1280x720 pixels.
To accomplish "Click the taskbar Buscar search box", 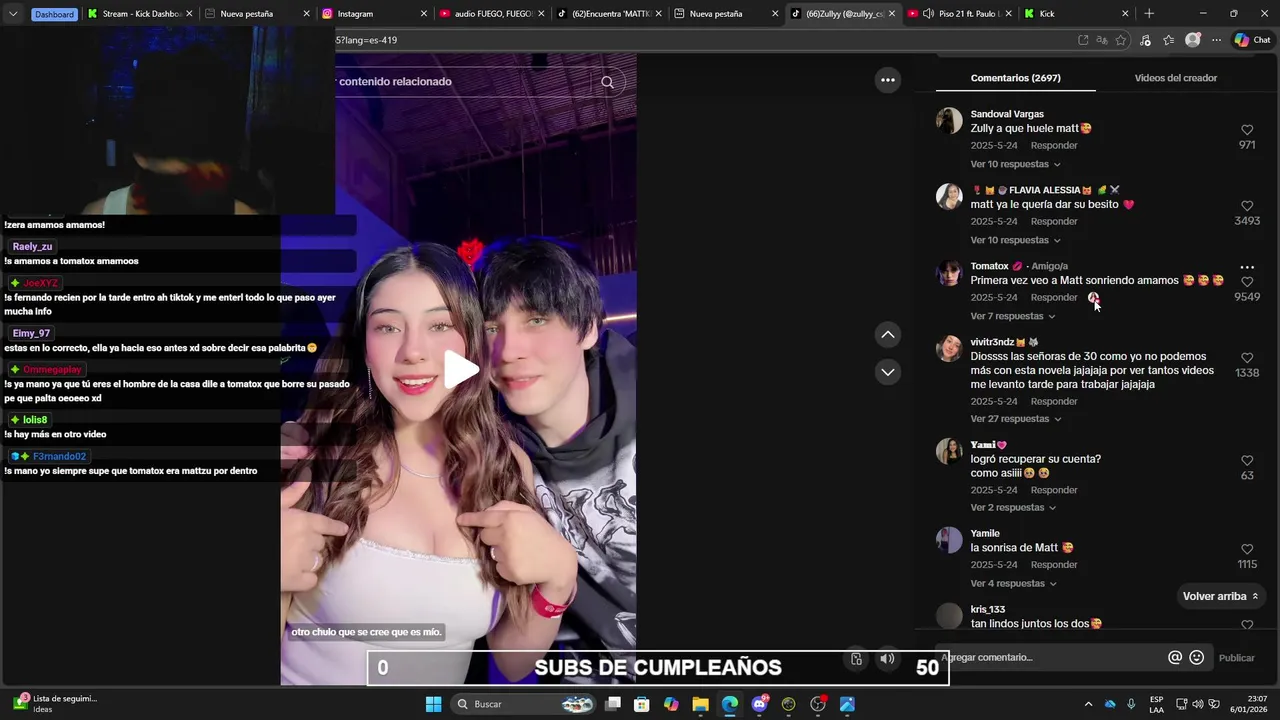I will point(525,704).
